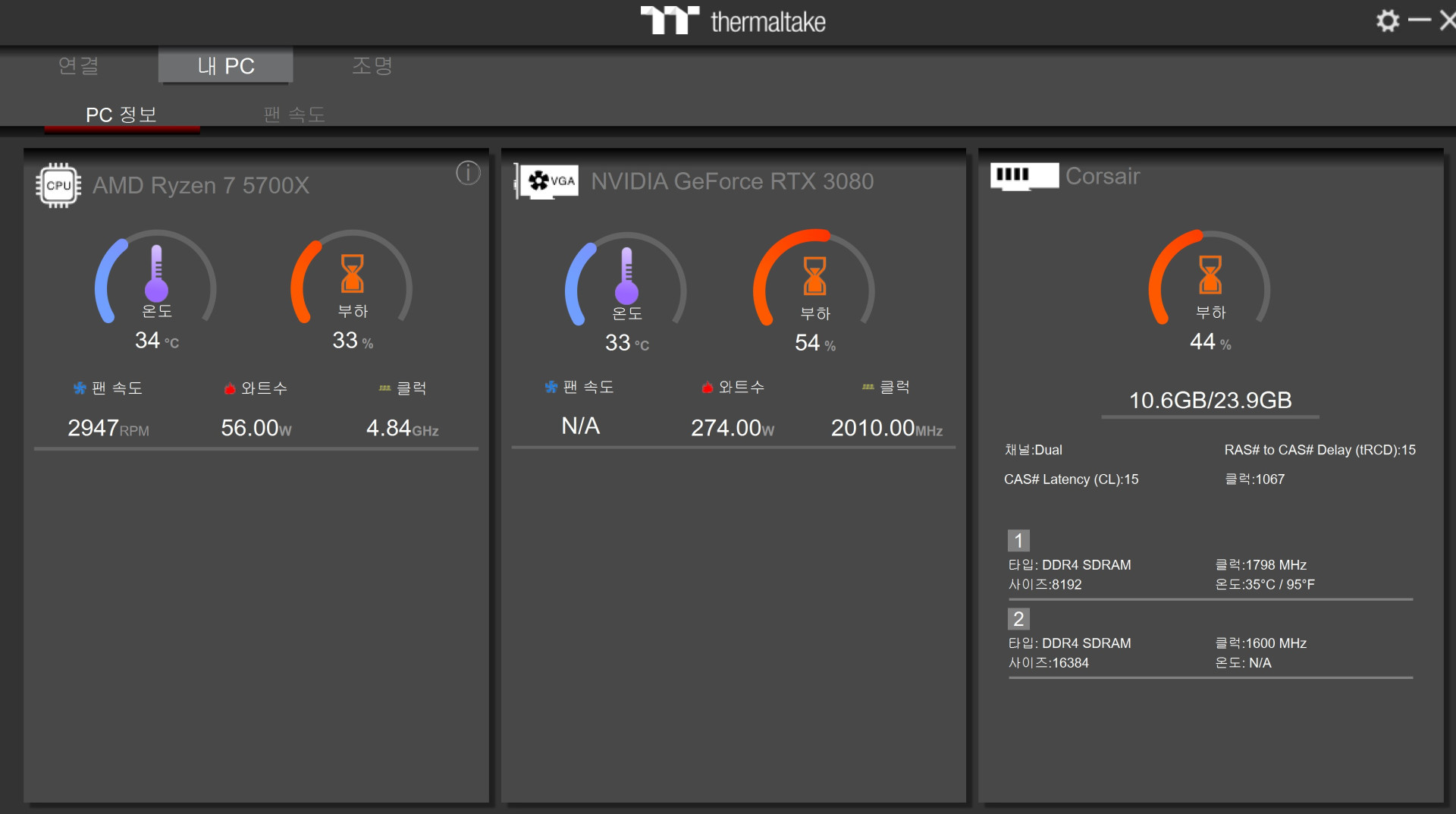1456x814 pixels.
Task: Click the GPU temperature thermometer gauge
Action: pos(626,279)
